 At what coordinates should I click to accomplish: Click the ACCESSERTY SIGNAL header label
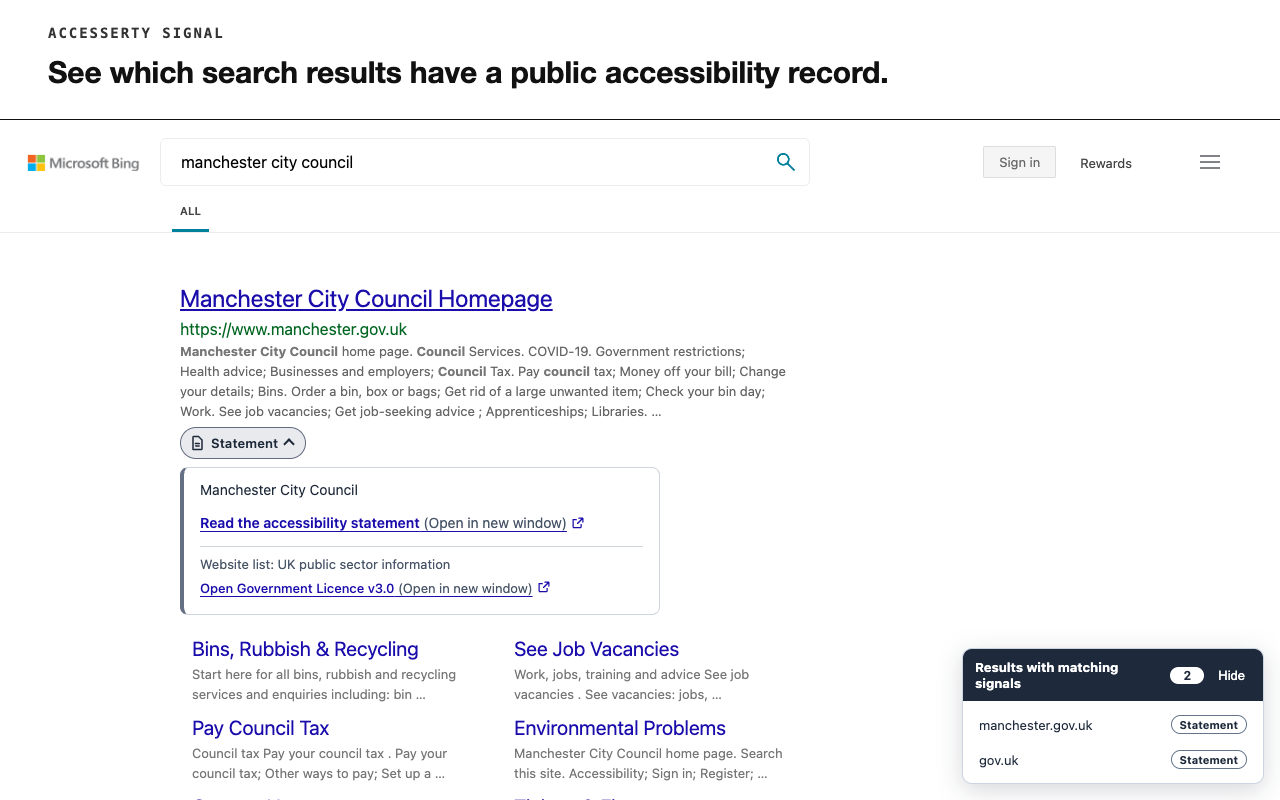click(x=136, y=33)
